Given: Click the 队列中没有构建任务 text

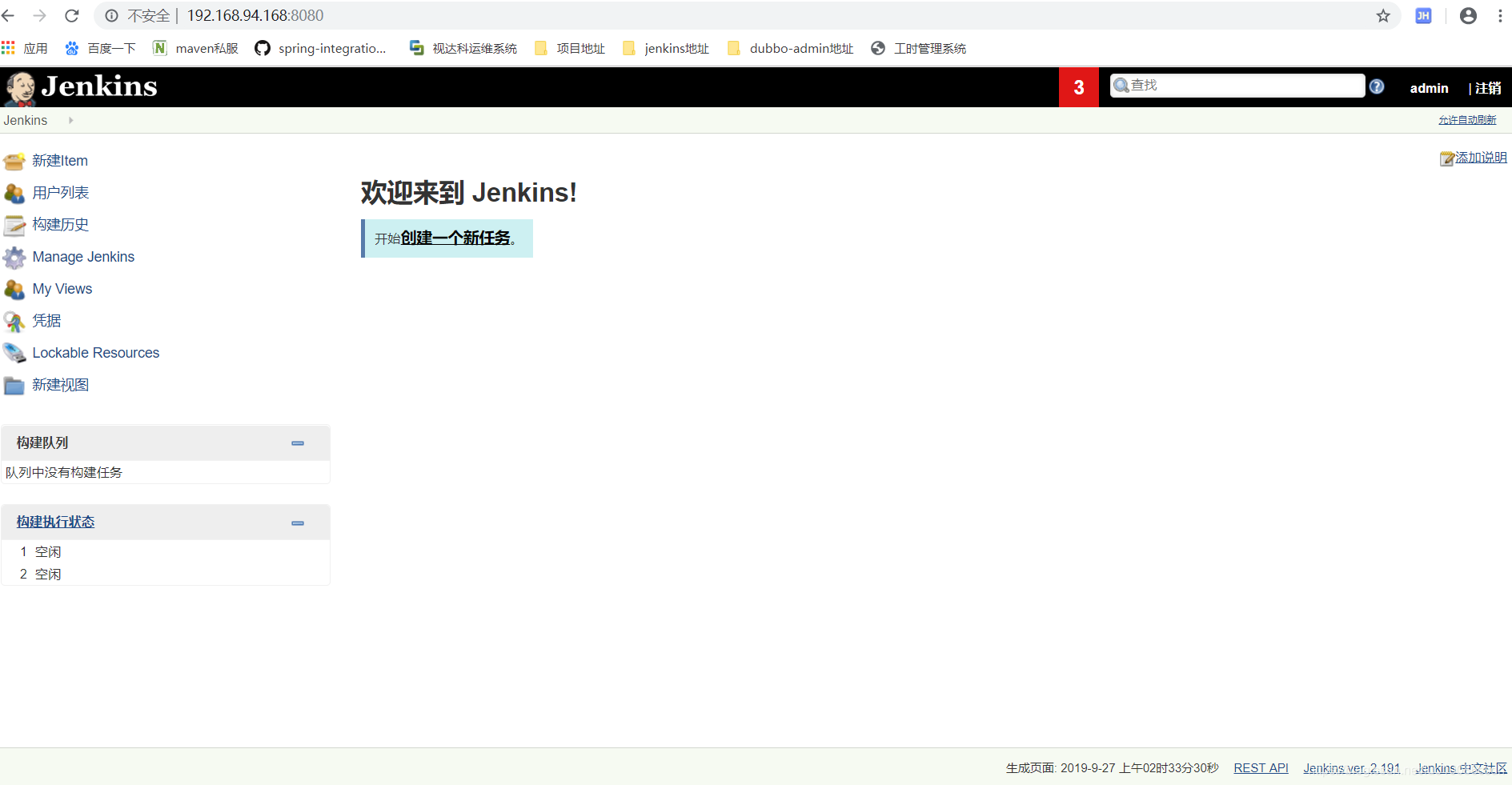Looking at the screenshot, I should click(x=64, y=472).
